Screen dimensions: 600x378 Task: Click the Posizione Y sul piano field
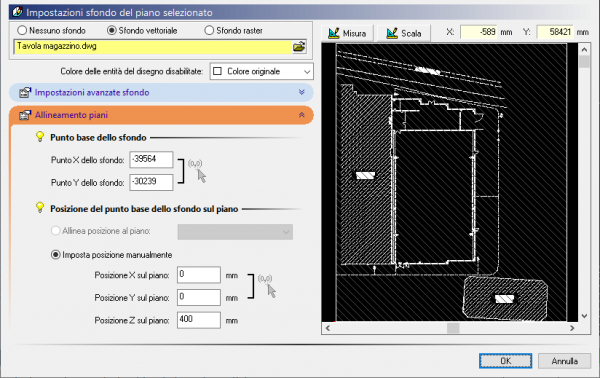click(x=199, y=297)
